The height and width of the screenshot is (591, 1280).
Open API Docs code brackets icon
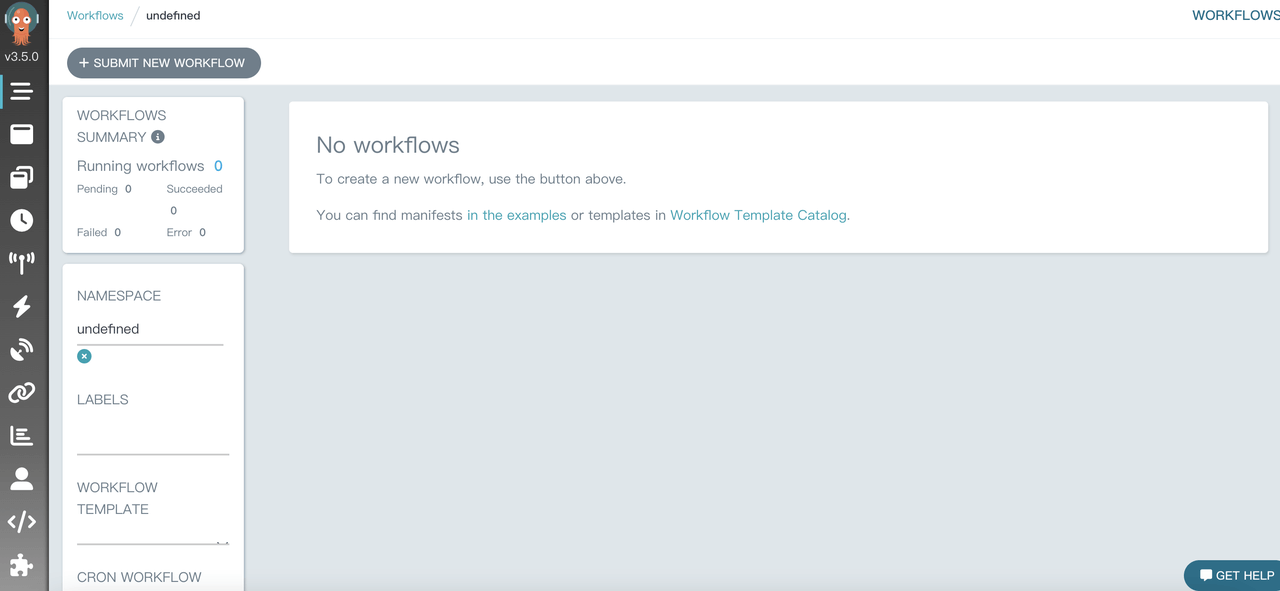[x=21, y=522]
